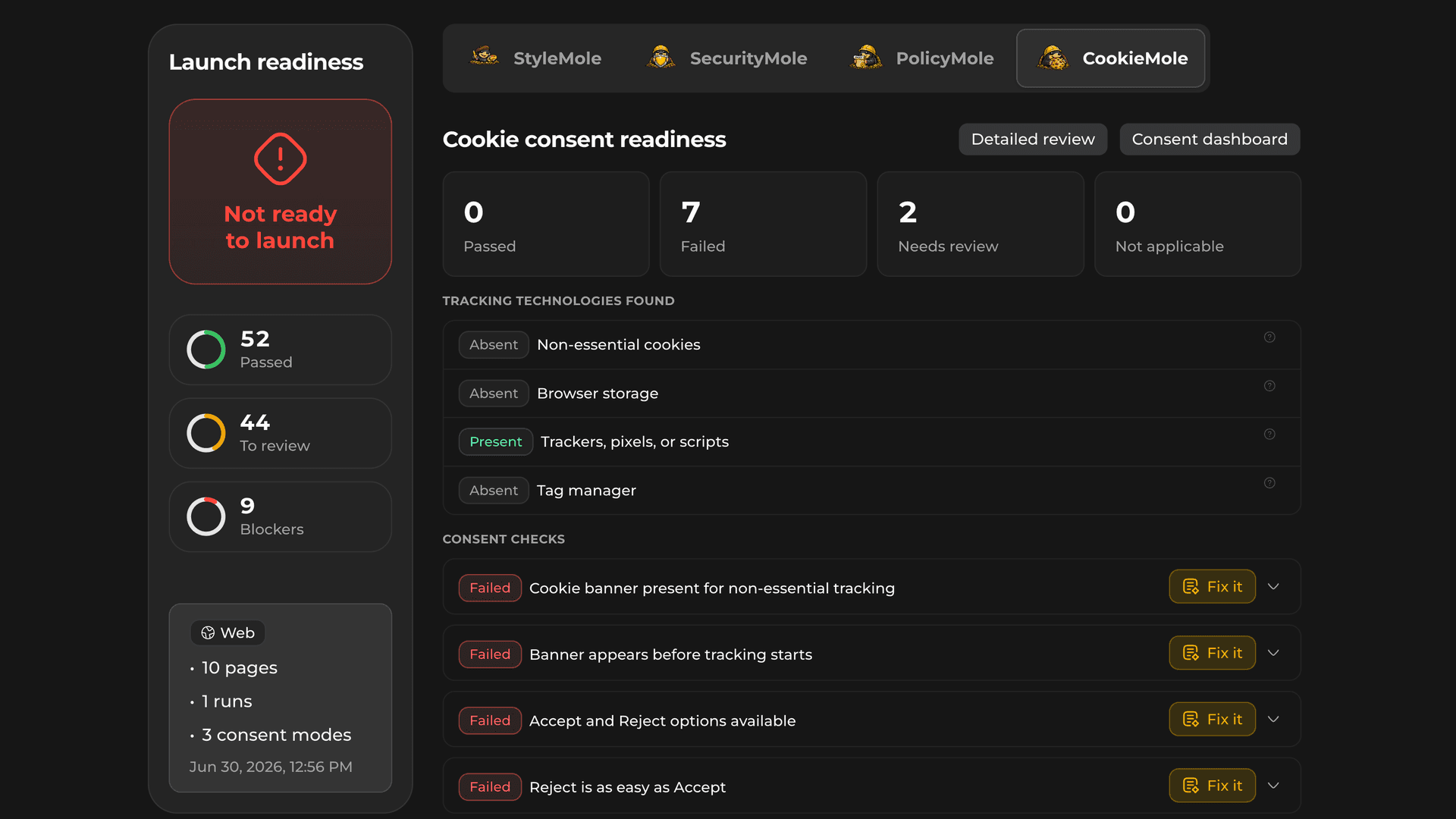
Task: Click help icon for Browser storage row
Action: coord(1269,386)
